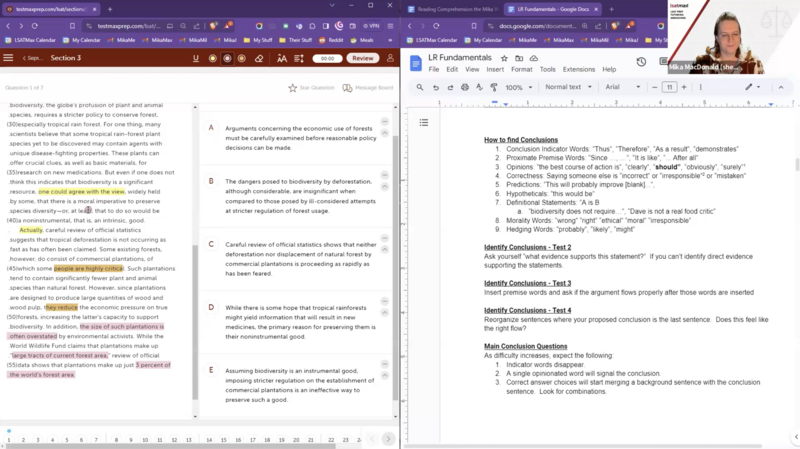Select the eraser tool
800x449 pixels.
click(259, 58)
